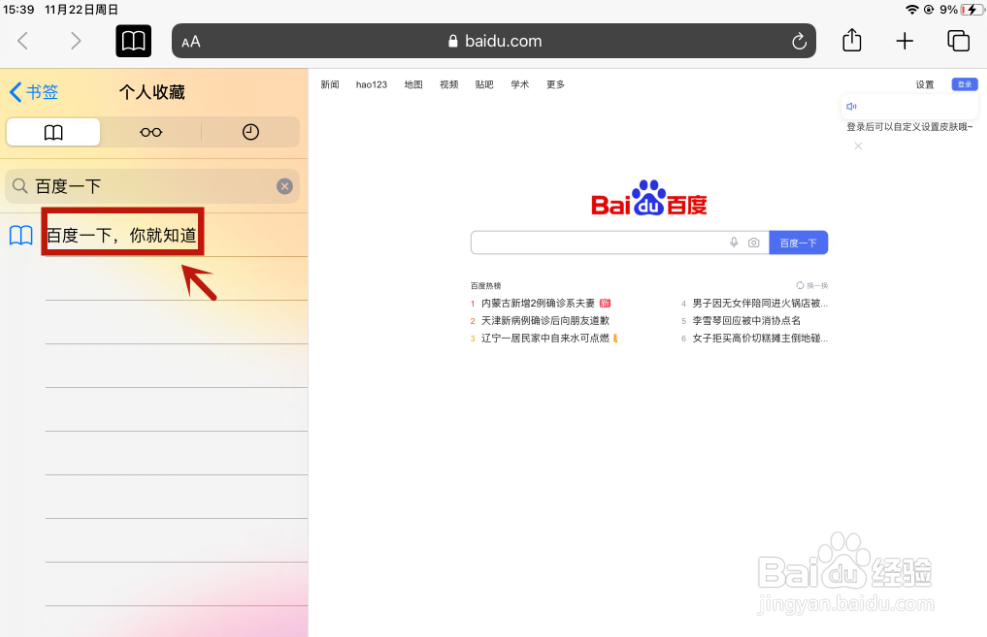This screenshot has height=637, width=987.
Task: Open Baidu 设置 settings
Action: click(925, 84)
